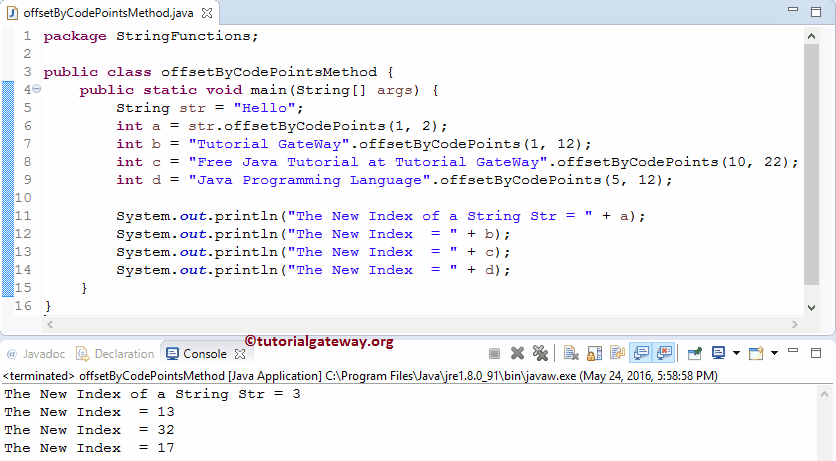
Task: Click System.out.println on line 11
Action: pyautogui.click(x=197, y=216)
